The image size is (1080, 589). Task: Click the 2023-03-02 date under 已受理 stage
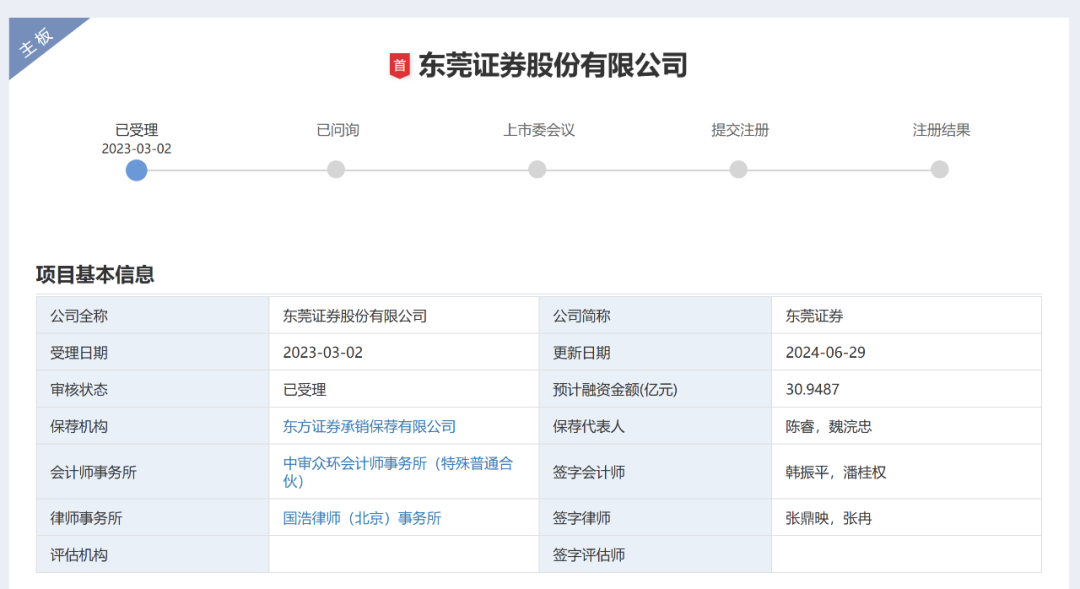136,149
